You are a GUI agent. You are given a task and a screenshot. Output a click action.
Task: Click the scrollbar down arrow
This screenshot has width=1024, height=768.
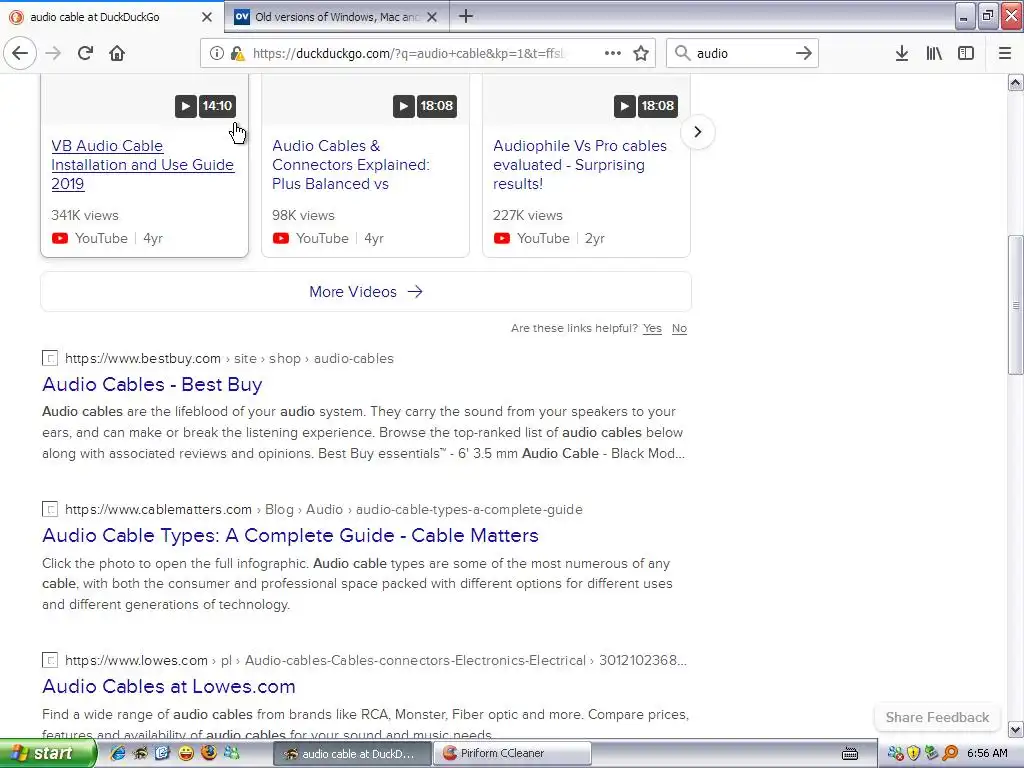1016,729
